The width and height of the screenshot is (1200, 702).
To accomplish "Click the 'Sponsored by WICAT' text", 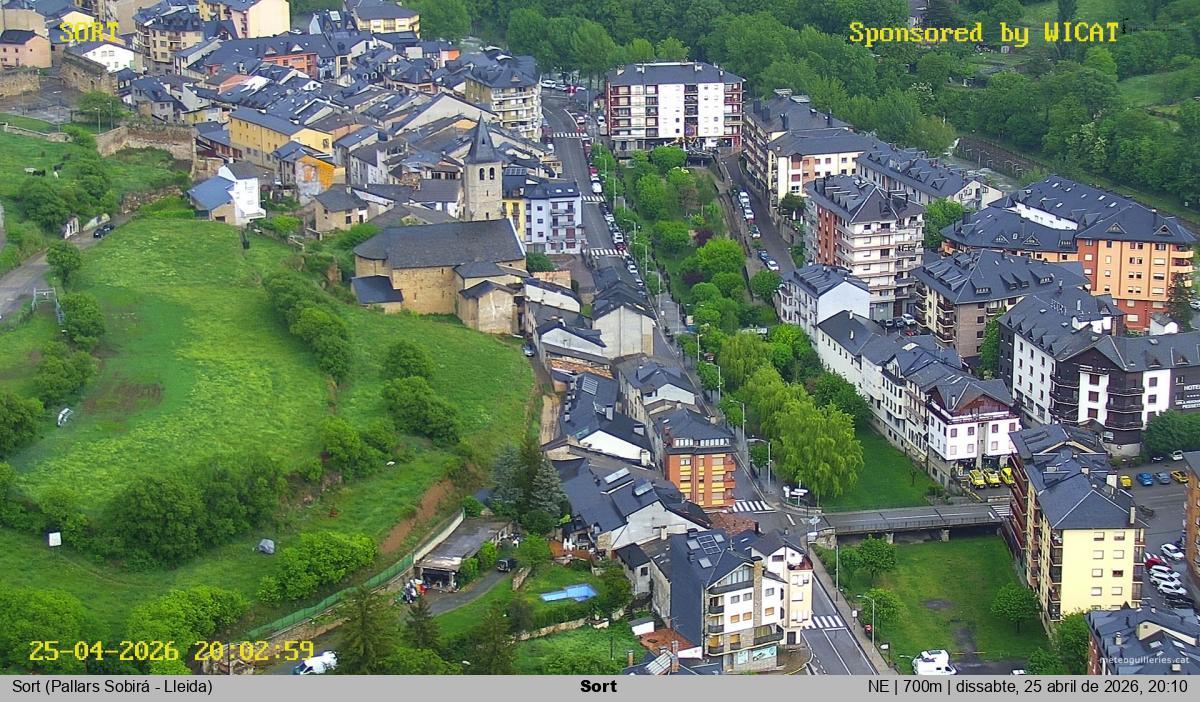I will tap(984, 33).
